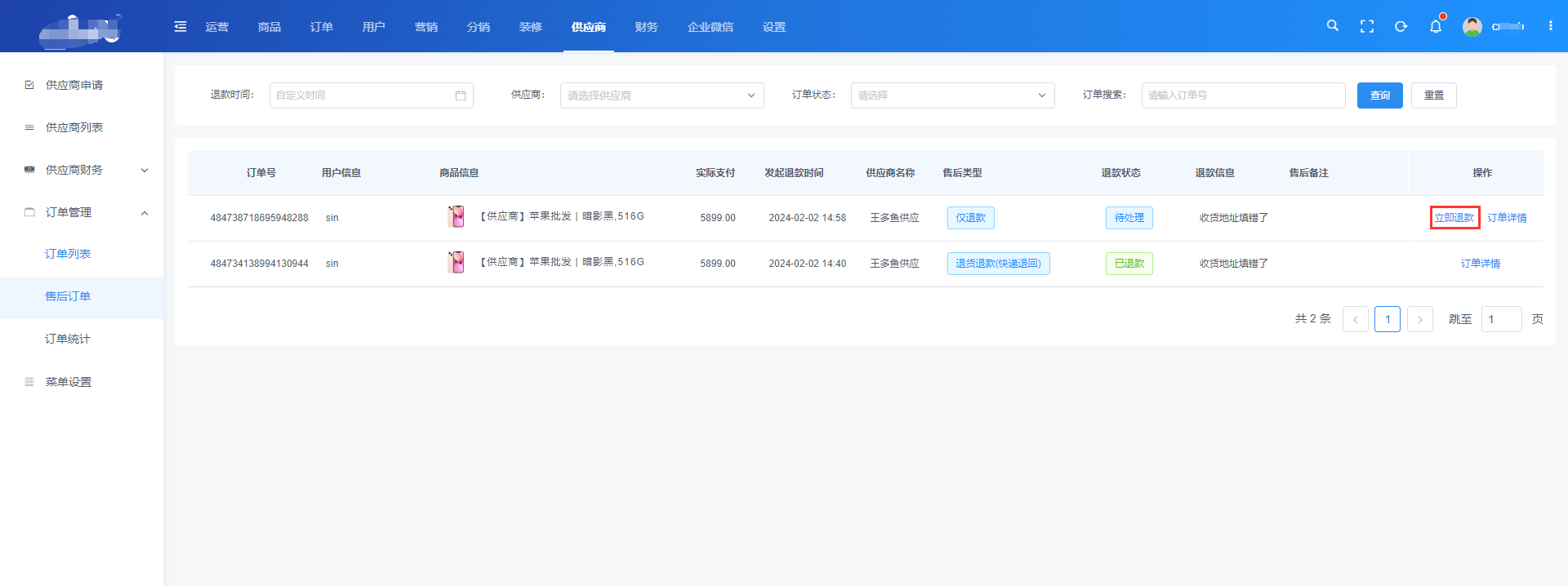The height and width of the screenshot is (586, 1568).
Task: Open the notifications bell
Action: click(x=1436, y=27)
